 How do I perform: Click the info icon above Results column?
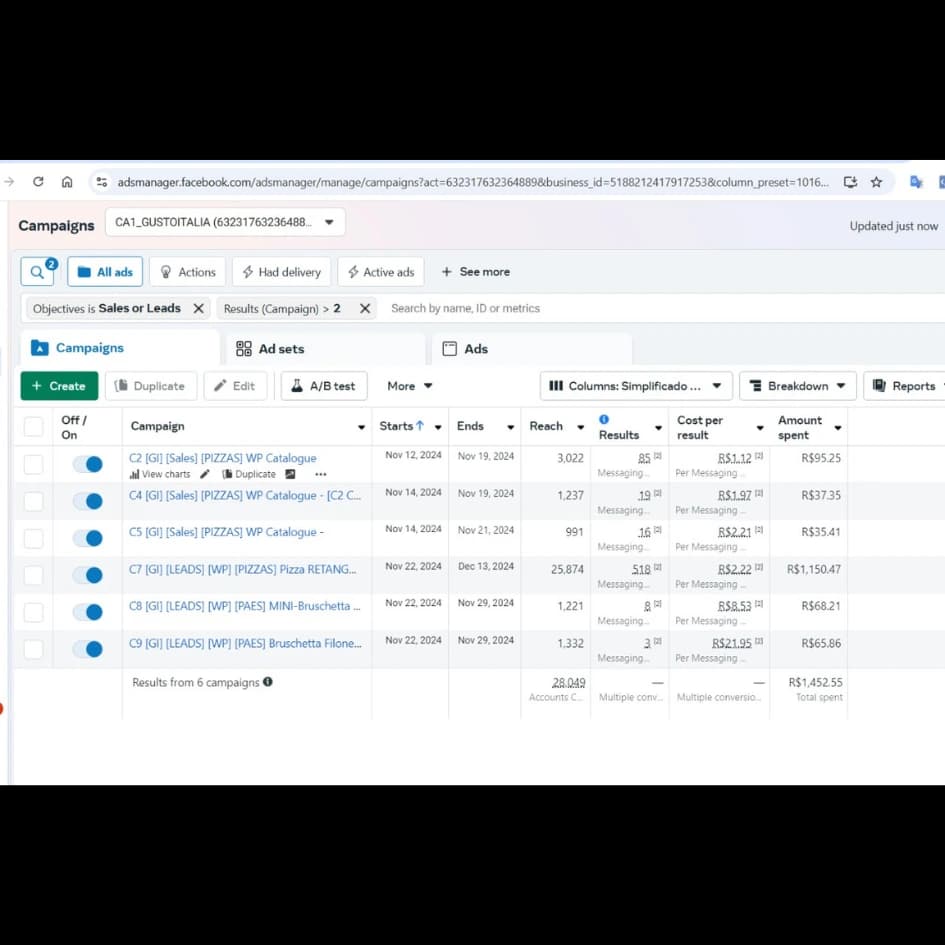click(603, 419)
